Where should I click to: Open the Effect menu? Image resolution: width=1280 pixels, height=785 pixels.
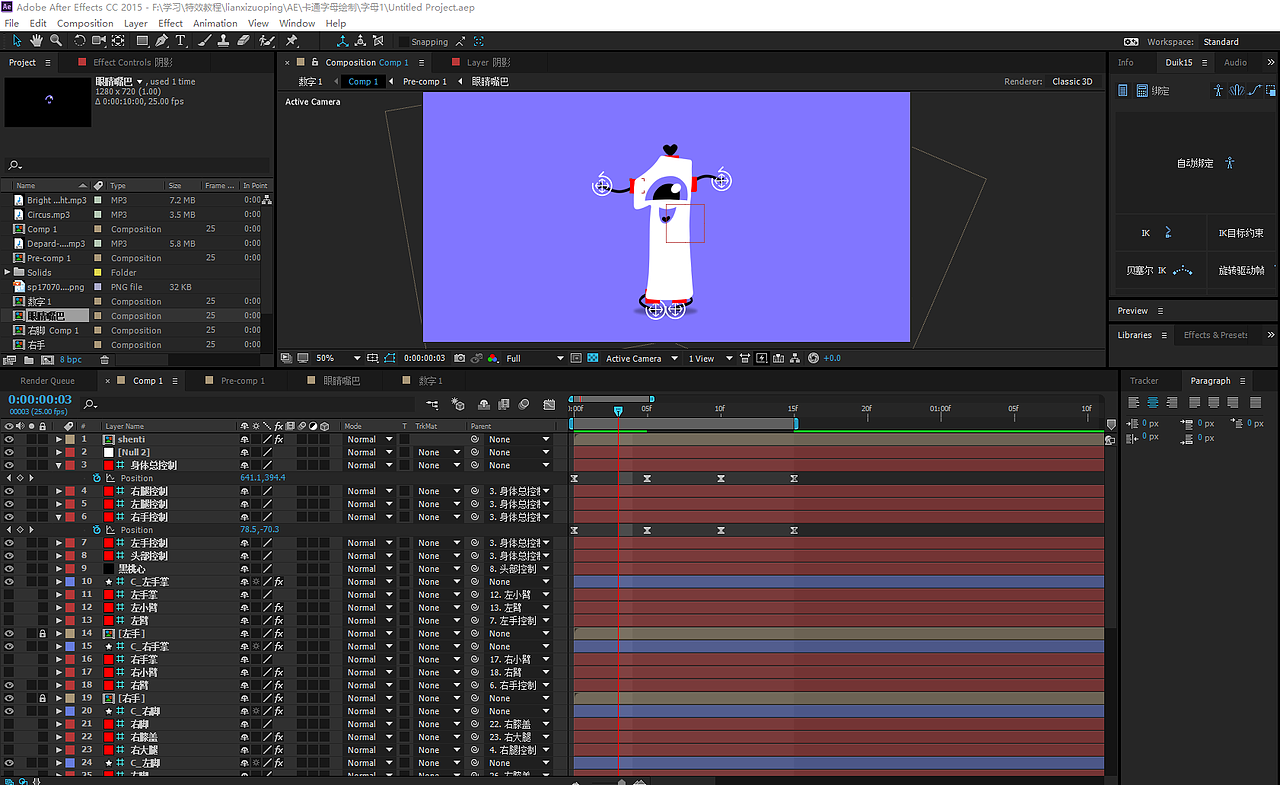click(170, 23)
